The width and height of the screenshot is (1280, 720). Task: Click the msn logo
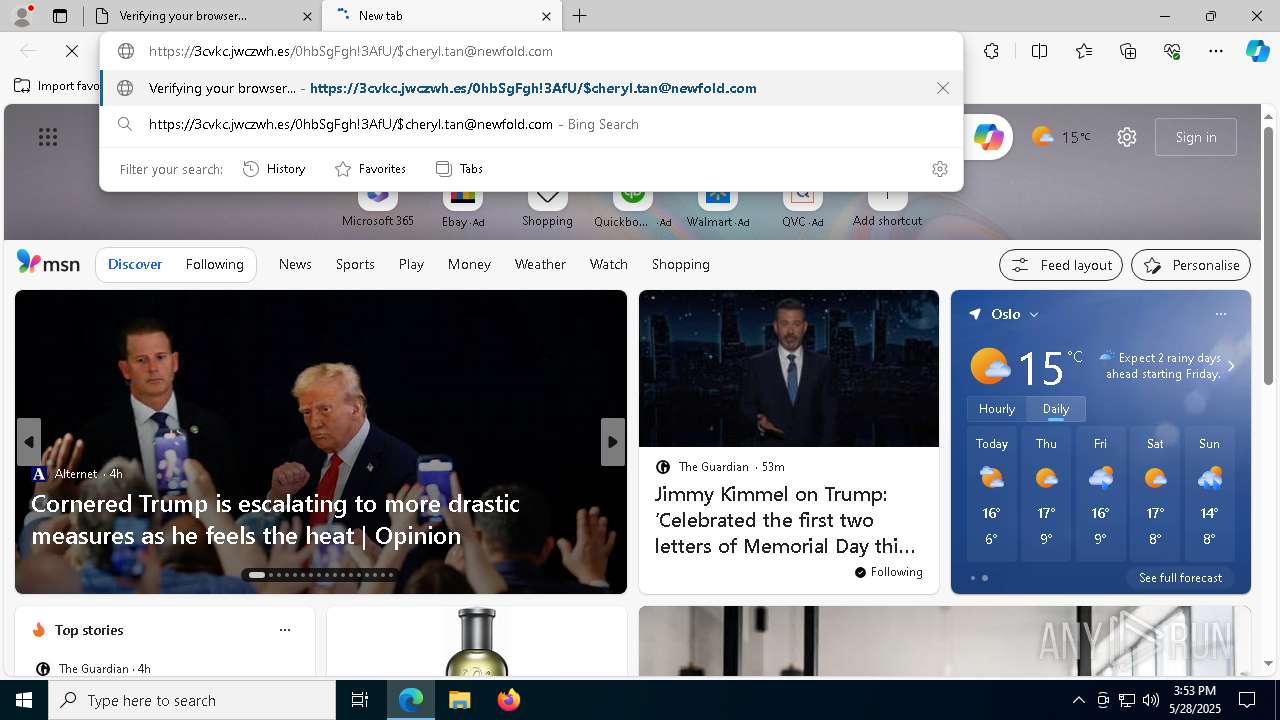pos(48,263)
